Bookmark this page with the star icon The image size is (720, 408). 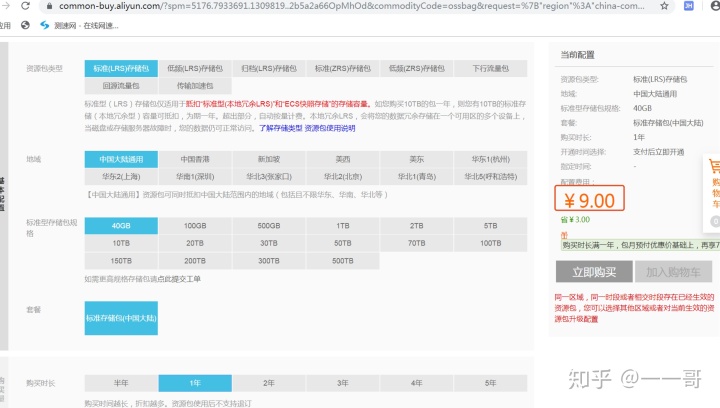click(x=664, y=6)
